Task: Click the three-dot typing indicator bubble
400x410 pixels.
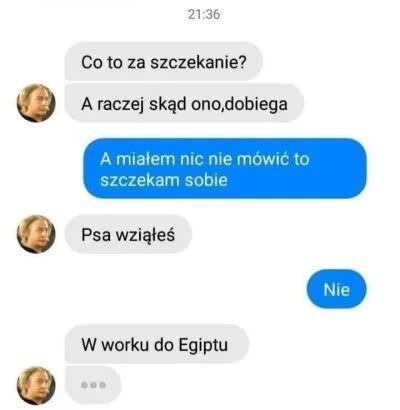Action: click(x=93, y=385)
